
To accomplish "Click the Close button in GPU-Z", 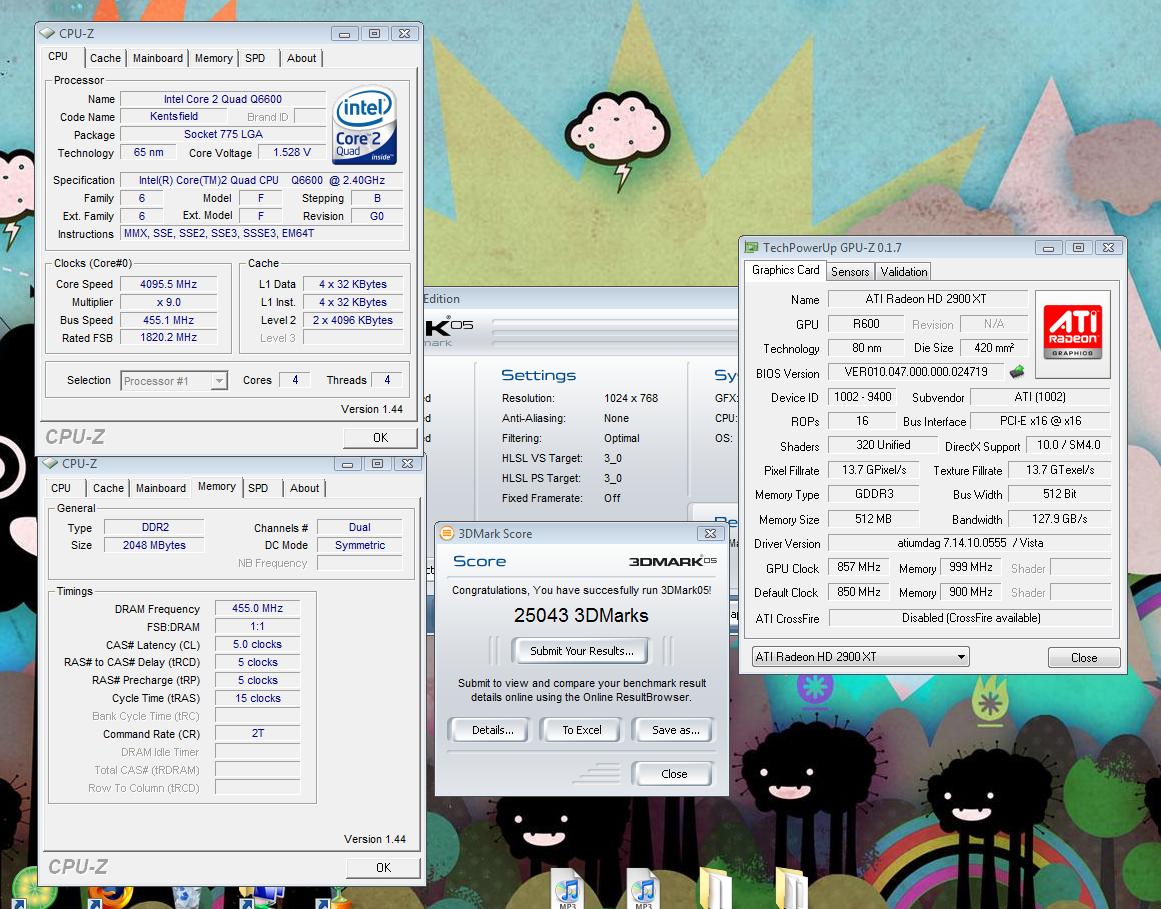I will 1084,657.
